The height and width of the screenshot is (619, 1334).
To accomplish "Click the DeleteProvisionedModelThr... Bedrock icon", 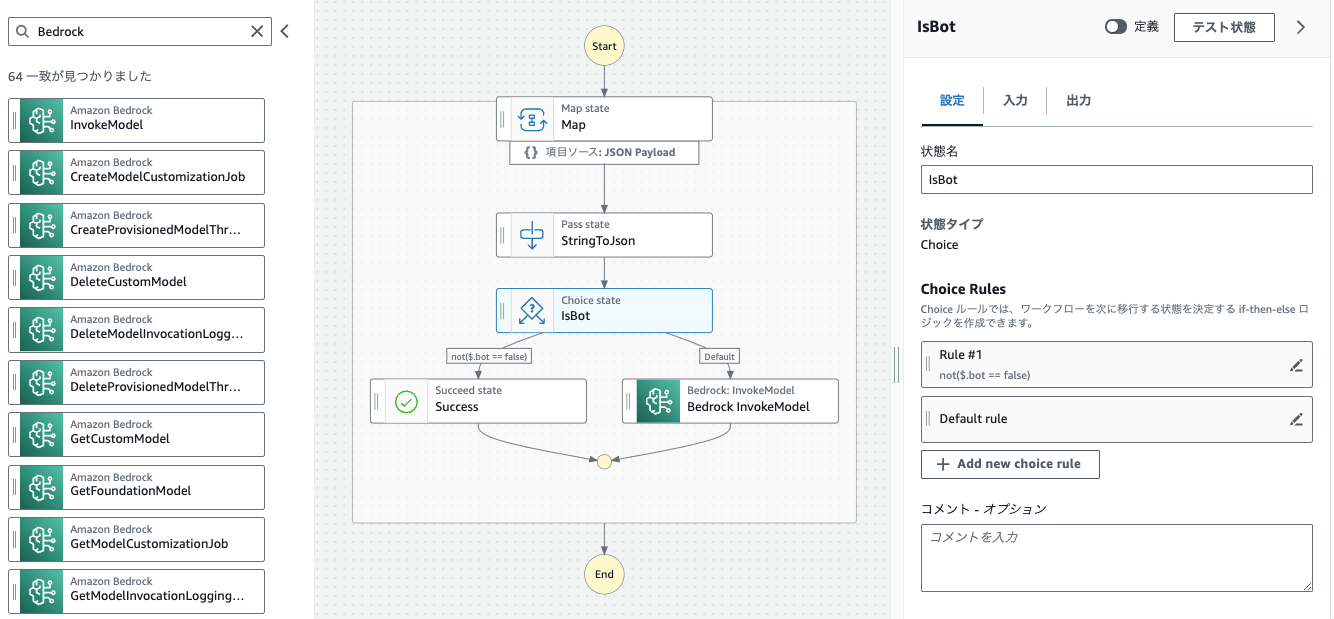I will click(x=41, y=382).
